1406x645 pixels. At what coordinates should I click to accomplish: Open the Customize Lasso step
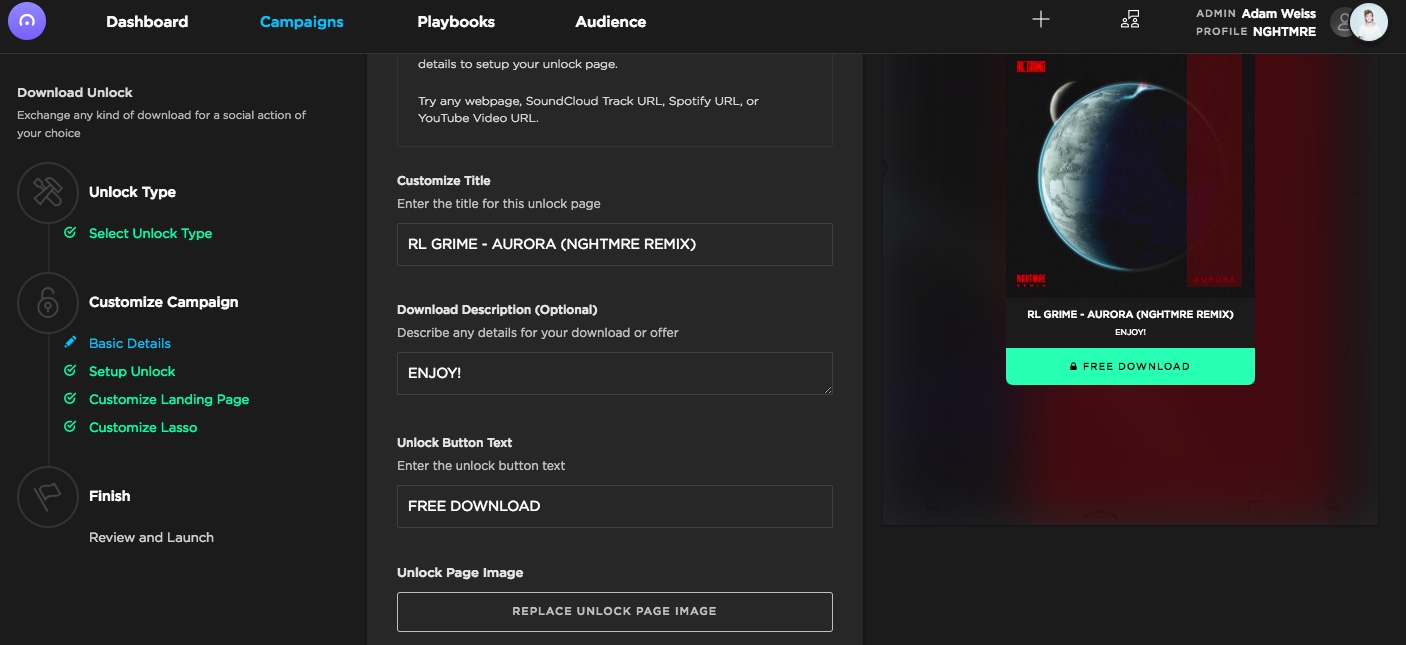coord(143,427)
